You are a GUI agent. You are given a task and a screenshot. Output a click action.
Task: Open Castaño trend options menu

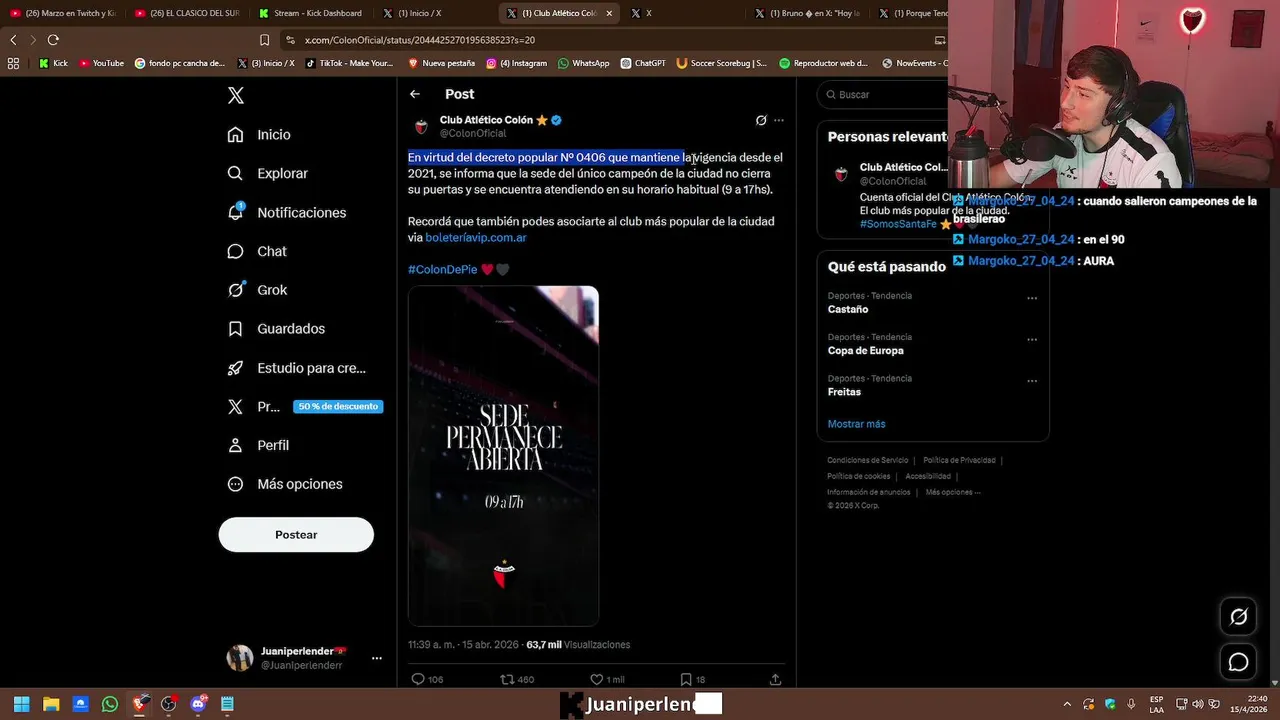[1032, 298]
